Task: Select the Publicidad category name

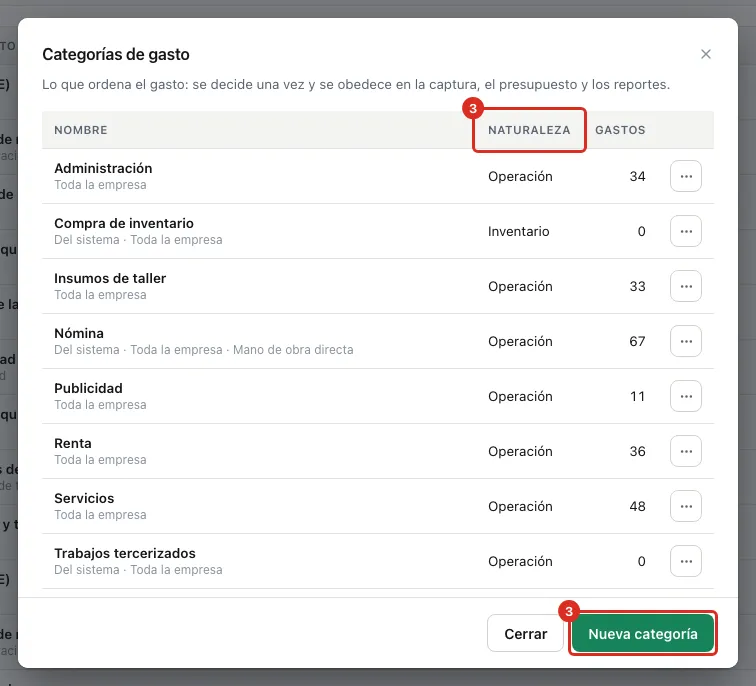Action: click(88, 388)
